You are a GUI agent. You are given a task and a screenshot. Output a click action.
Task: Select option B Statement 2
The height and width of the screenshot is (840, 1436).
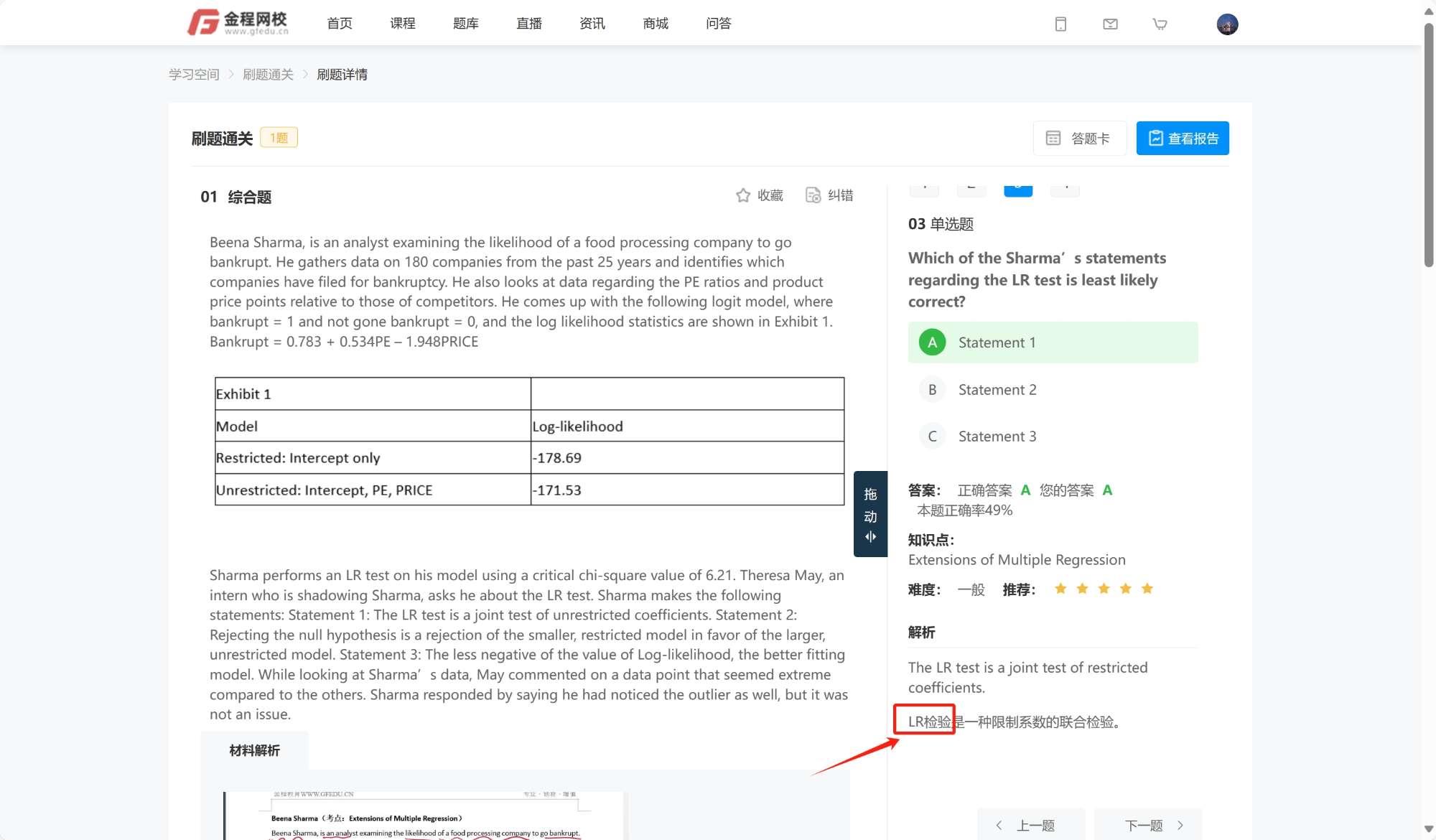(997, 390)
